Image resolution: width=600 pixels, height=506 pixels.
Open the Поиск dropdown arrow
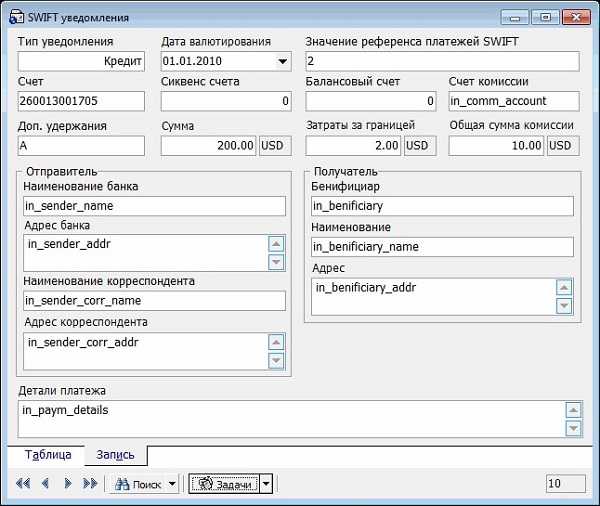[x=173, y=484]
